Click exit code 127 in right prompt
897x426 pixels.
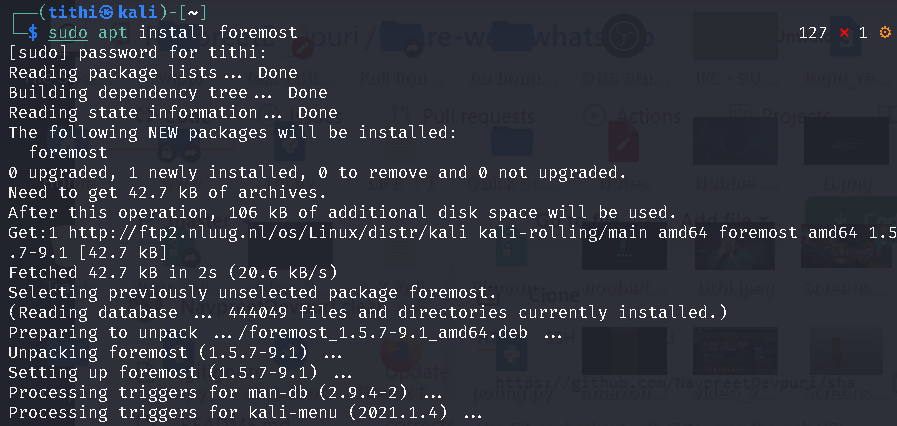point(813,33)
